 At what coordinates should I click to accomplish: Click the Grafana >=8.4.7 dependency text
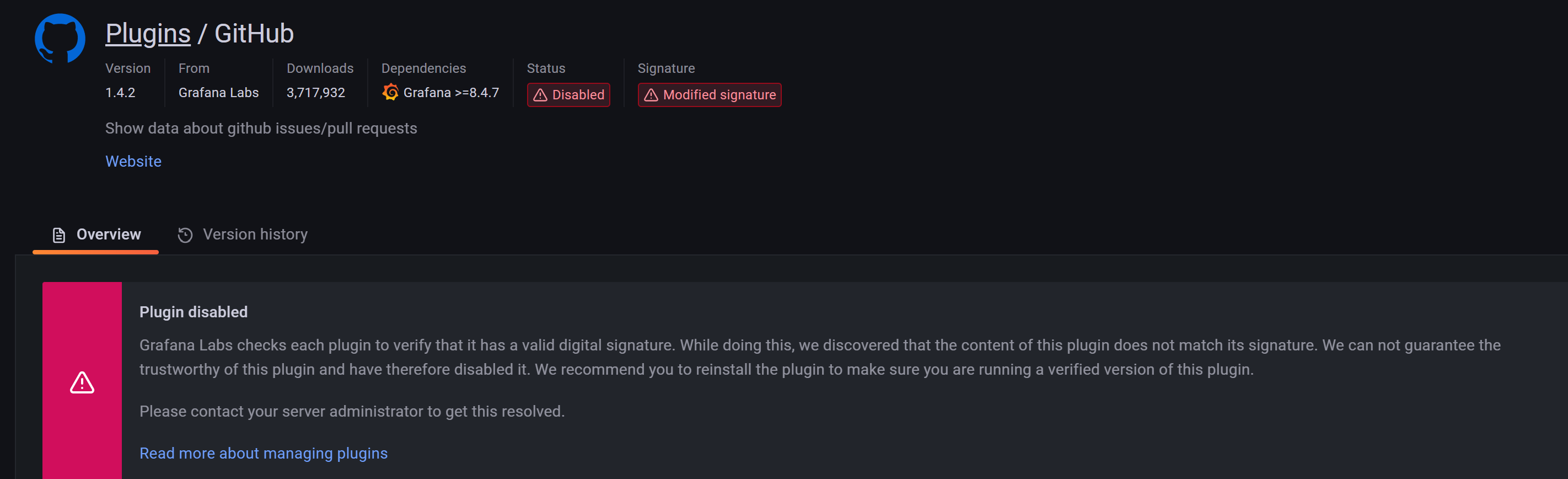point(452,93)
